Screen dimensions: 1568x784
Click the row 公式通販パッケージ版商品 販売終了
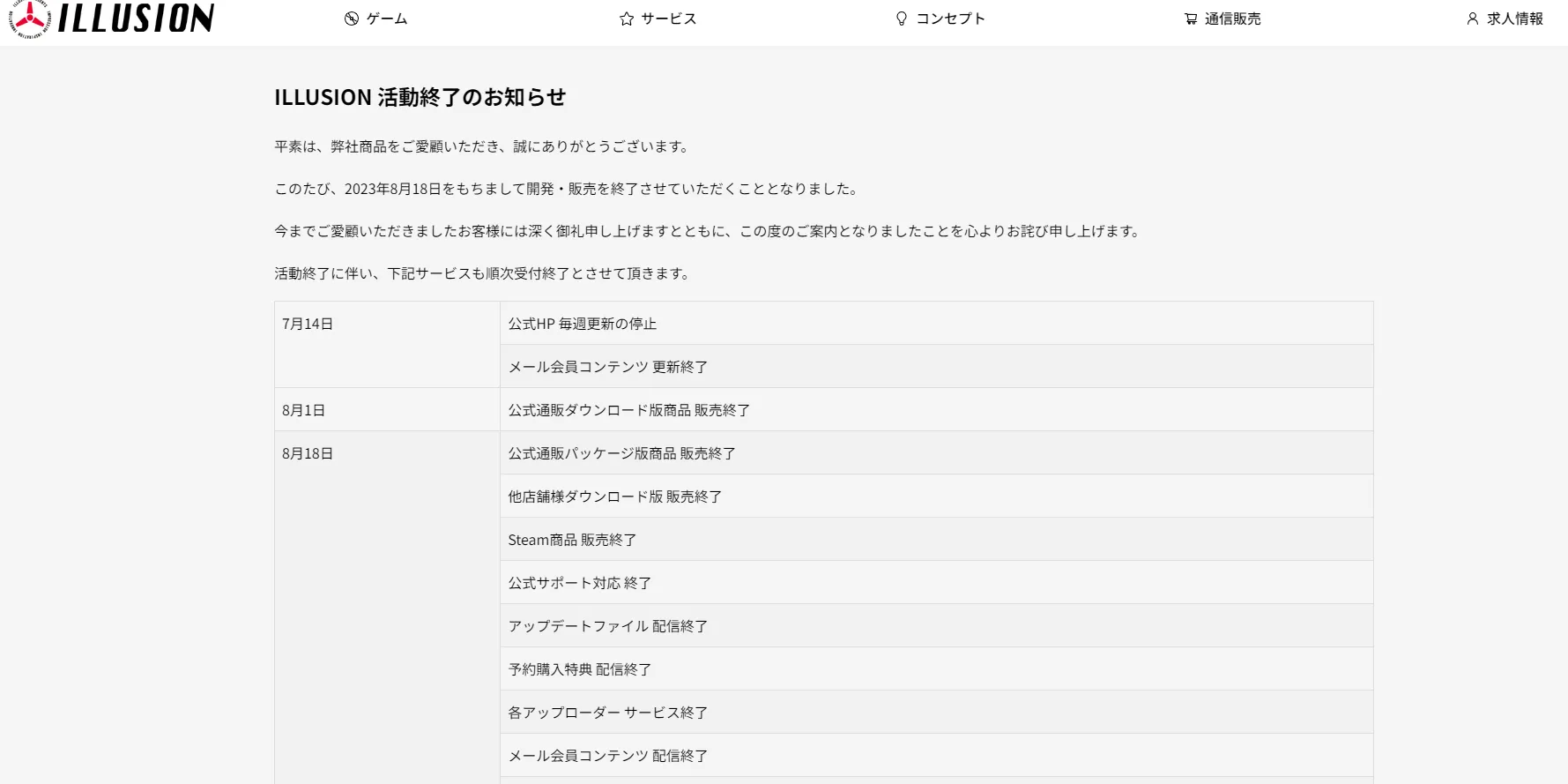point(937,453)
